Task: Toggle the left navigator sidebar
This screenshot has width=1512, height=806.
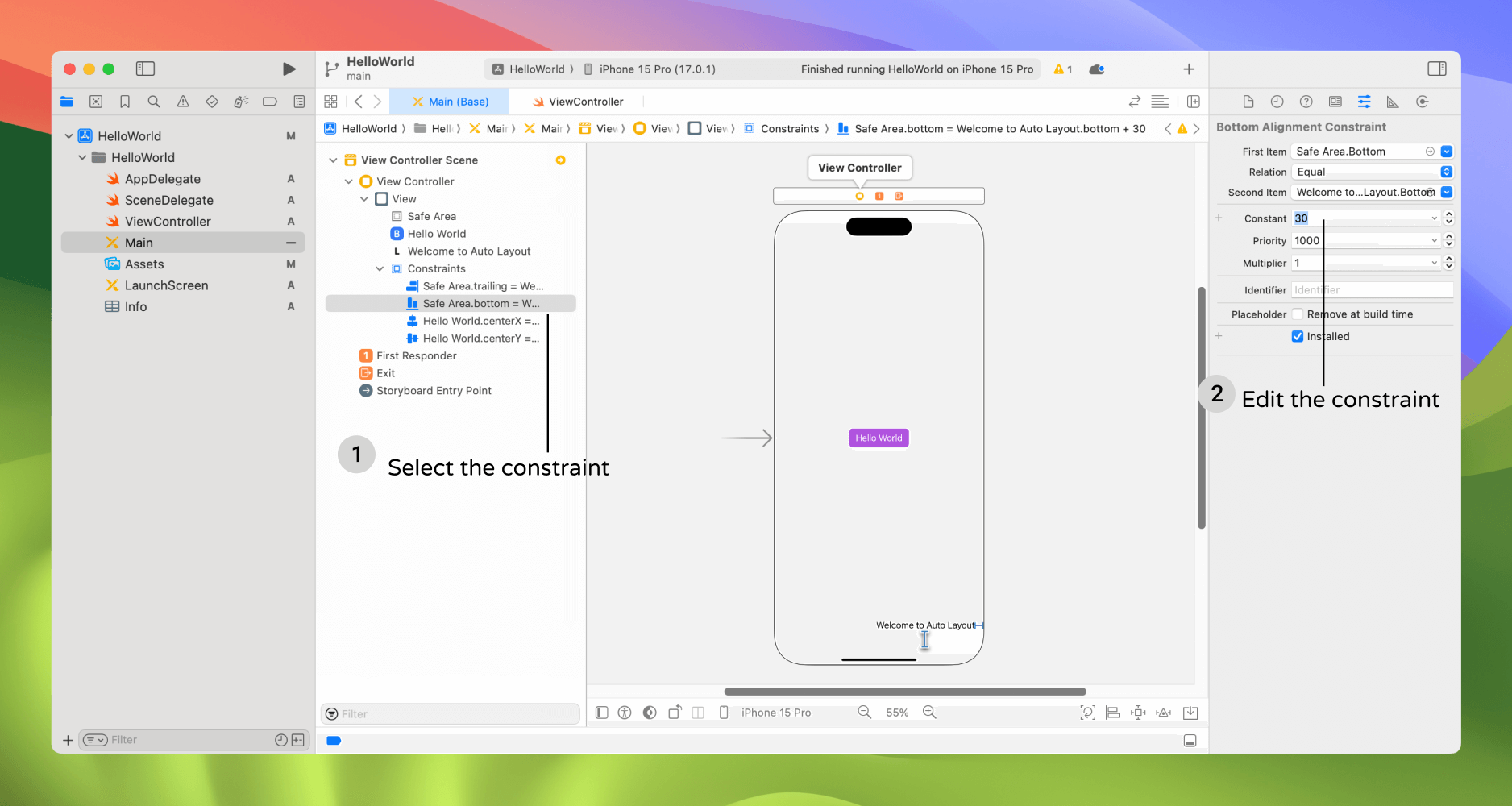Action: (145, 69)
